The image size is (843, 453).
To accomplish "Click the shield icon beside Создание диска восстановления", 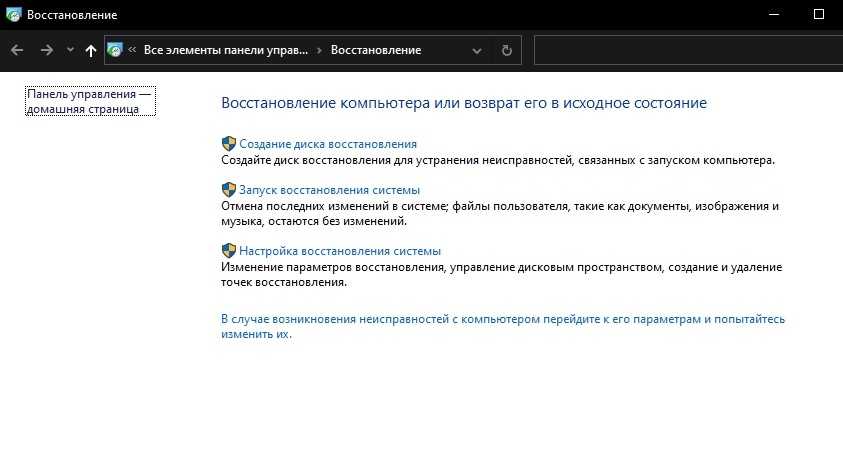I will (x=228, y=144).
